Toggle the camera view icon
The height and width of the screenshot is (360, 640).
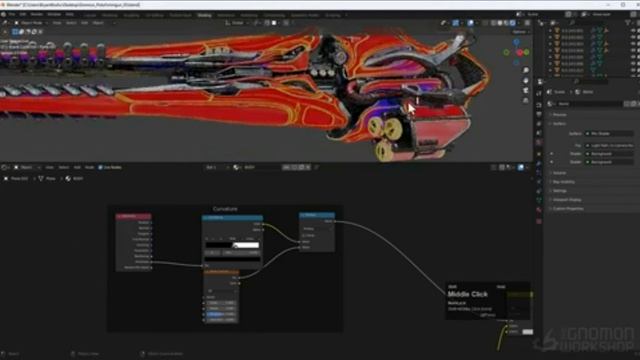[526, 90]
